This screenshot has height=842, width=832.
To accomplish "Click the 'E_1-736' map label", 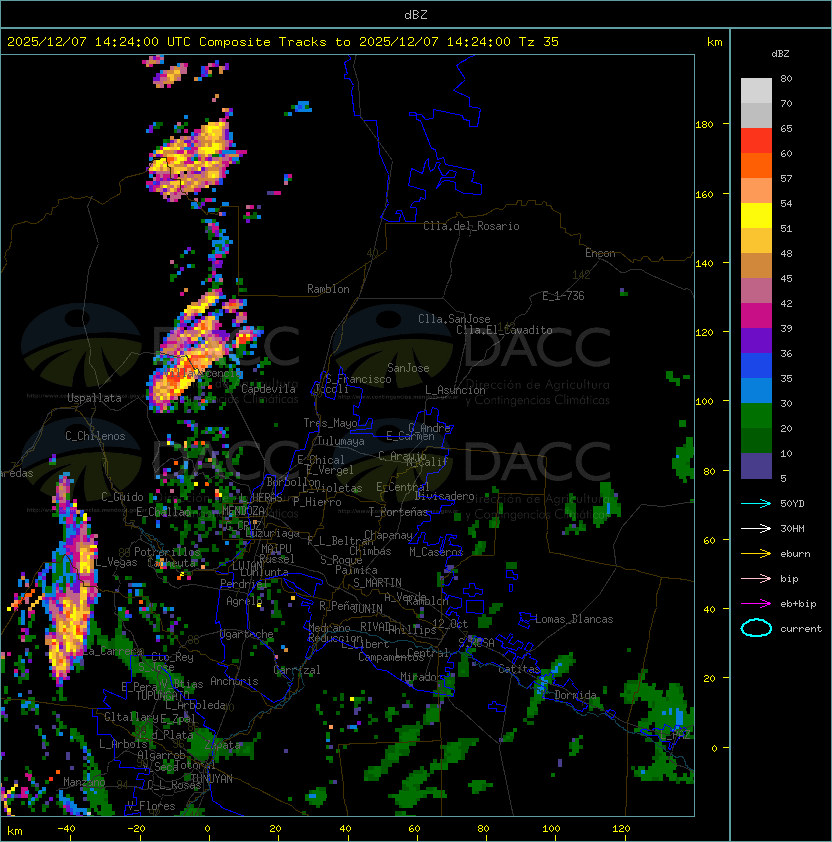I will pyautogui.click(x=563, y=296).
